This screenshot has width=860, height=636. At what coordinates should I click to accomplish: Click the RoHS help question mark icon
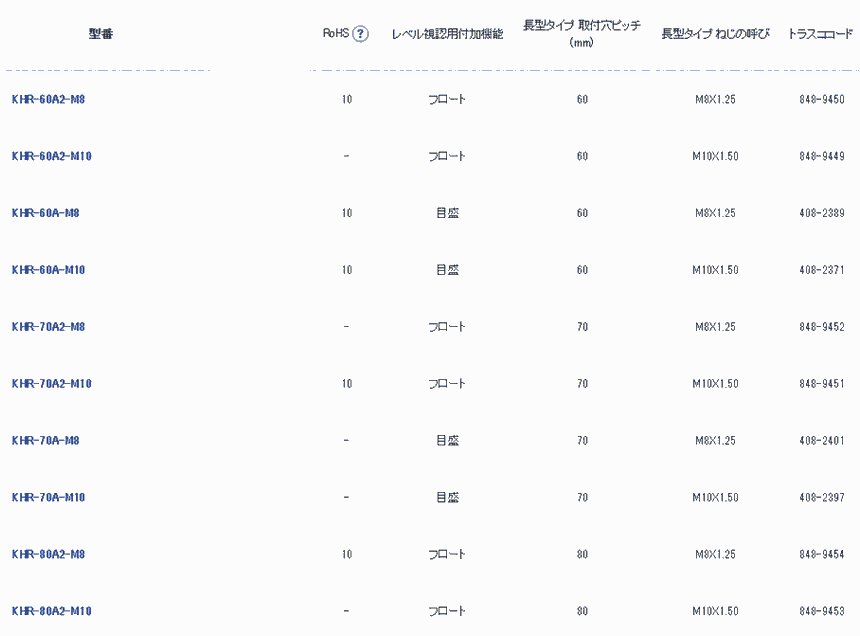tap(361, 34)
